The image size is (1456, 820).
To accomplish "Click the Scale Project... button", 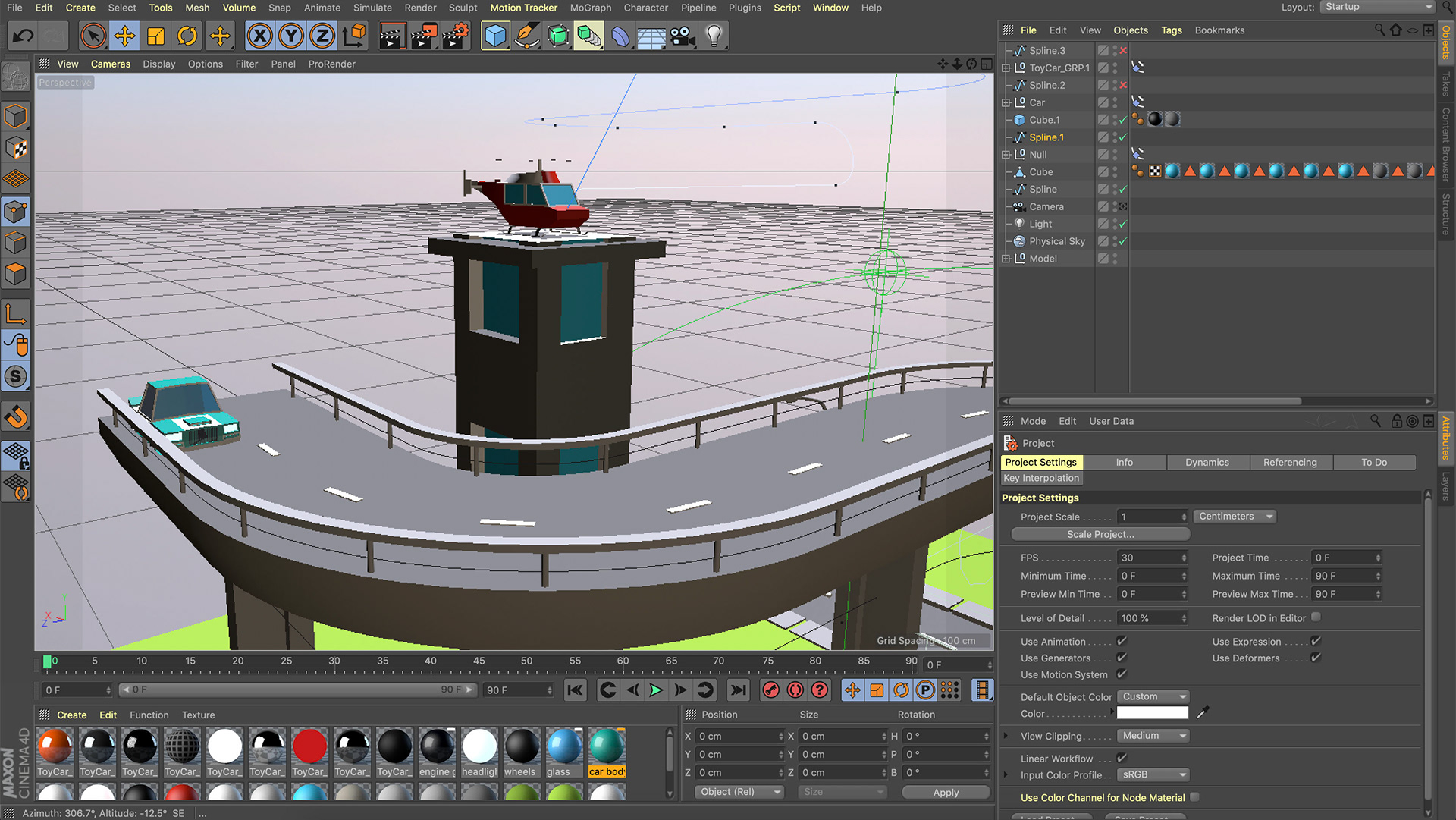I will tap(1100, 534).
